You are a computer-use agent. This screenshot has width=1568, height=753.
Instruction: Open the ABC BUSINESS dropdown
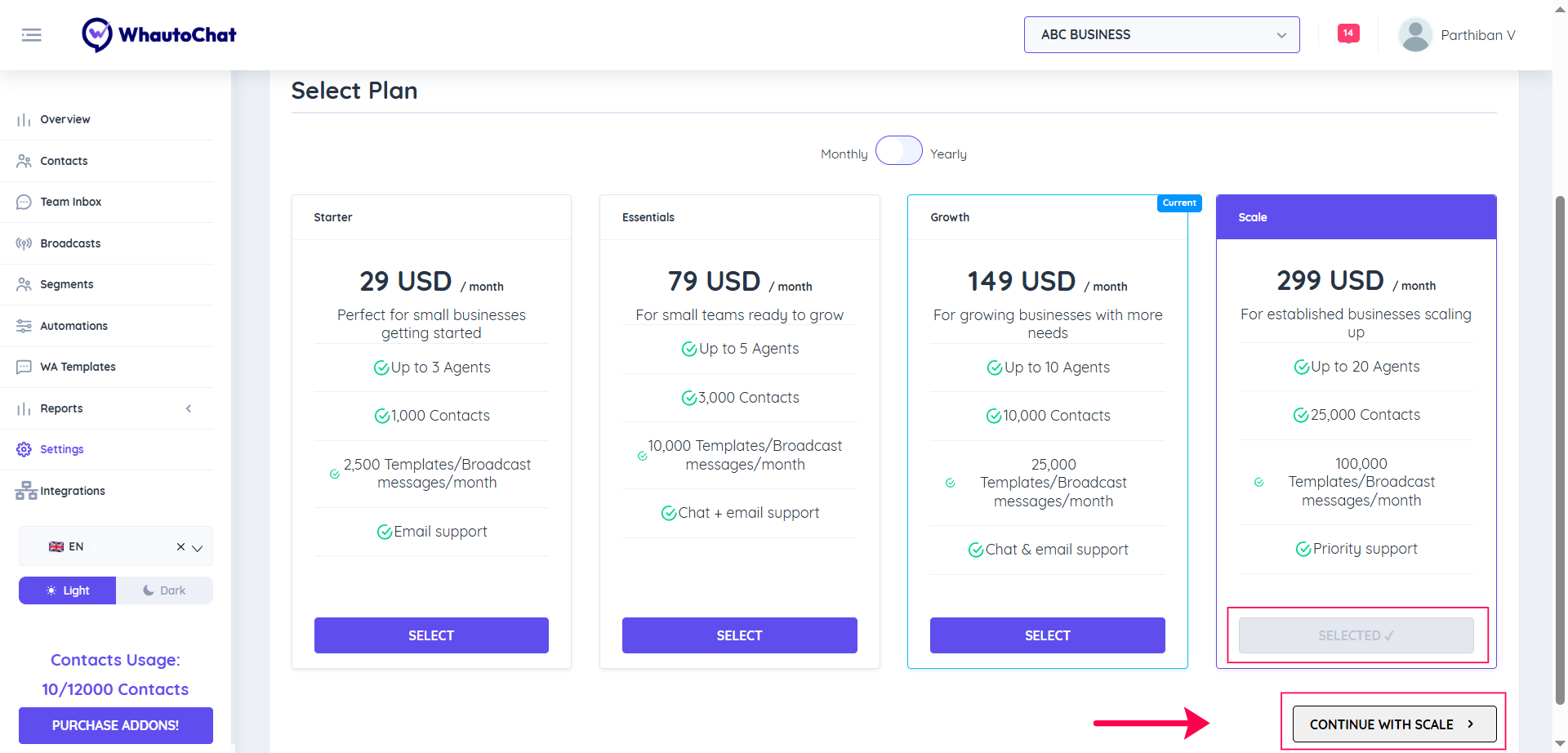tap(1161, 35)
